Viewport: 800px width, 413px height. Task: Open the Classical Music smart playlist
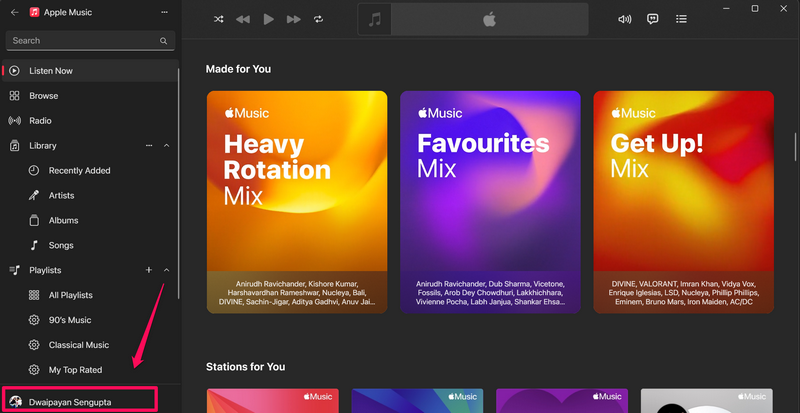tap(90, 346)
